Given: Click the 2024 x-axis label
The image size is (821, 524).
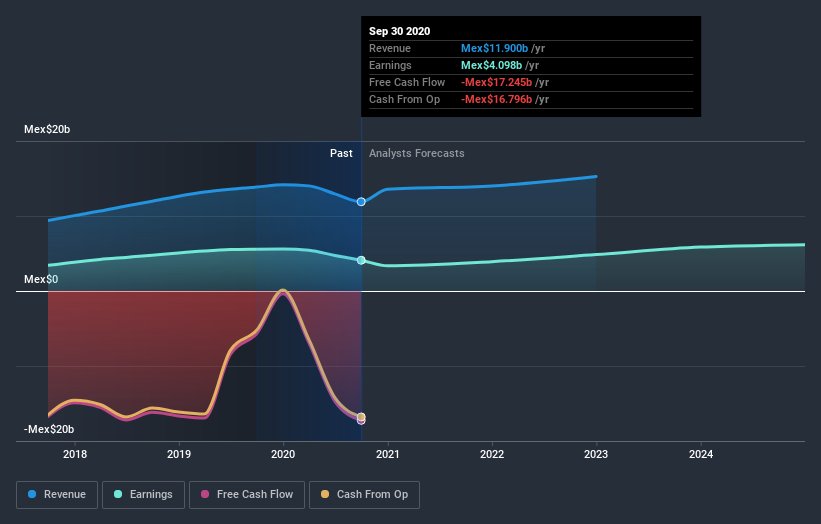Looking at the screenshot, I should [x=701, y=454].
